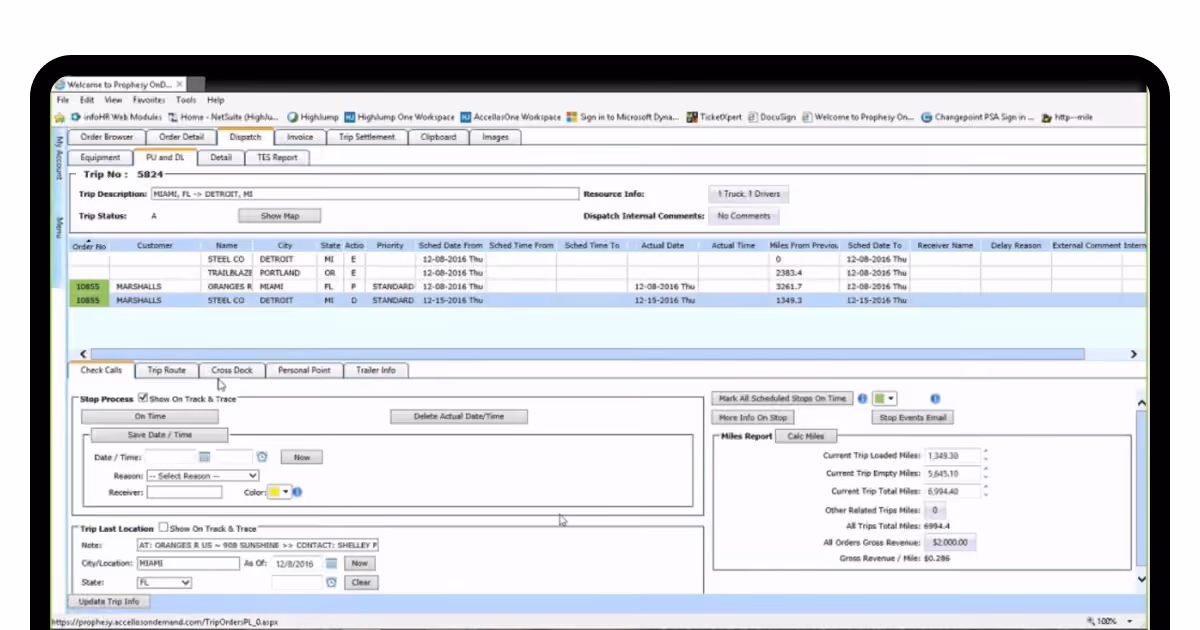Click Delete Actual Date/Time button

(x=459, y=416)
